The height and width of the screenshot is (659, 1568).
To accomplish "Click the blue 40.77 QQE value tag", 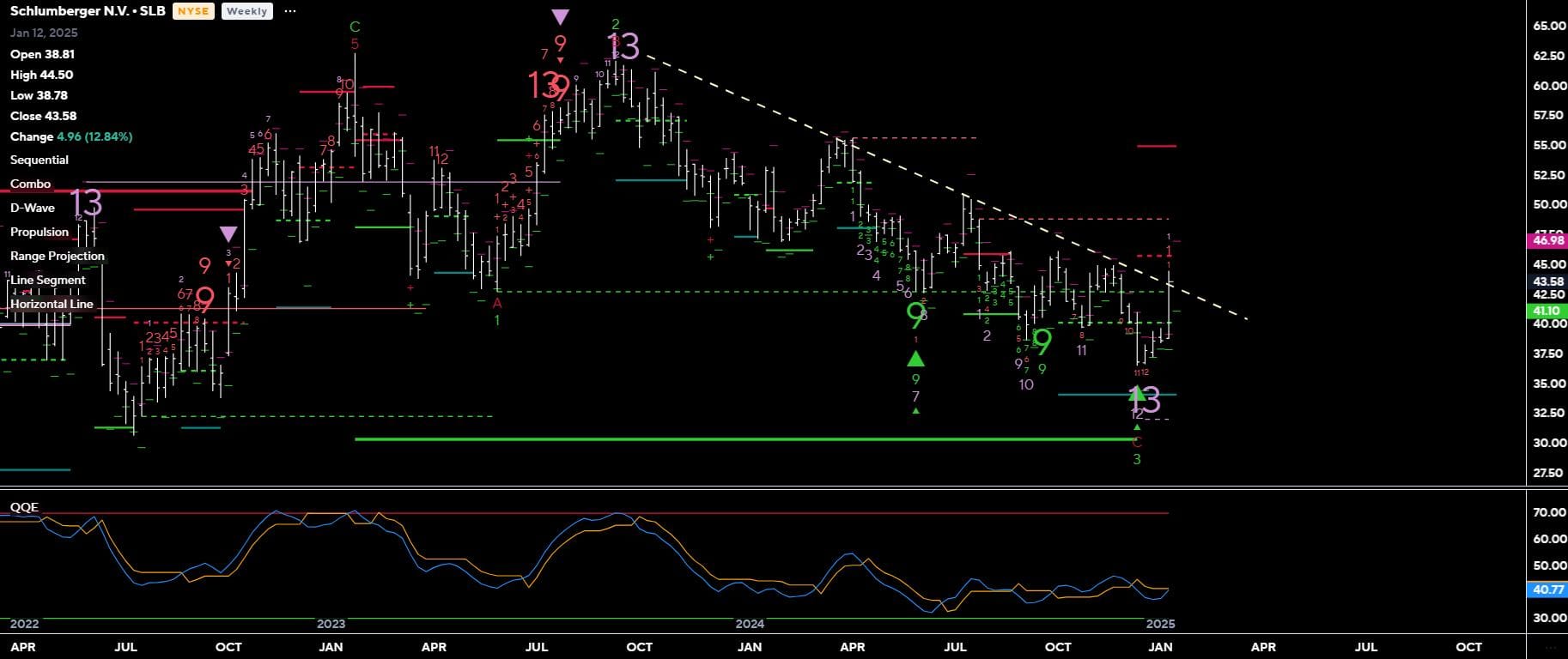I will (1548, 589).
